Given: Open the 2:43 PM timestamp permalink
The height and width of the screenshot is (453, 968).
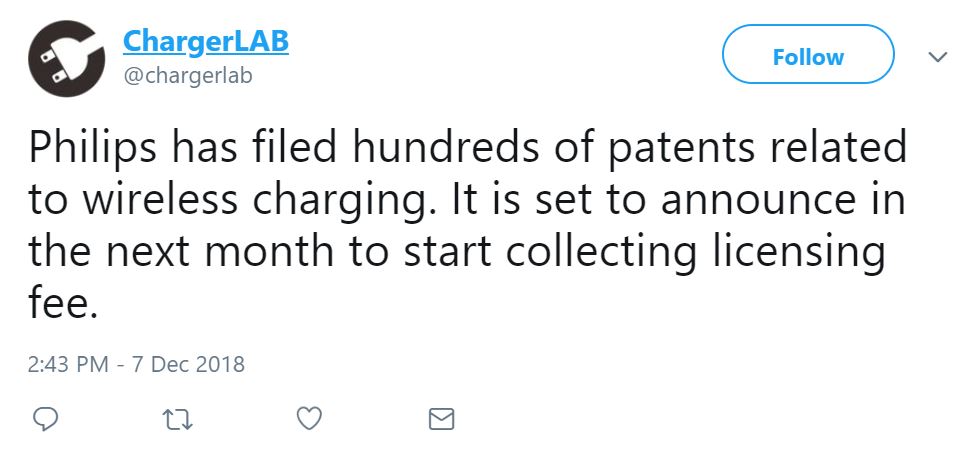Looking at the screenshot, I should click(x=69, y=364).
